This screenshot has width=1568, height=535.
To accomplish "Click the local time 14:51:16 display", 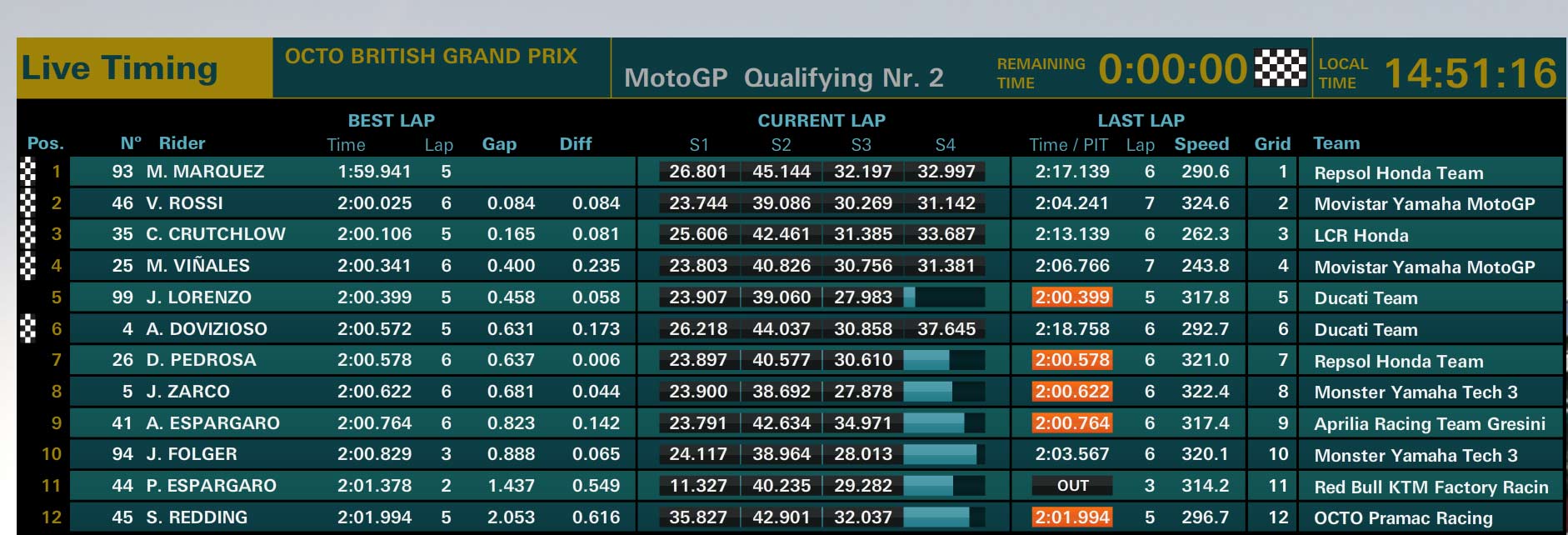I will pos(1471,72).
